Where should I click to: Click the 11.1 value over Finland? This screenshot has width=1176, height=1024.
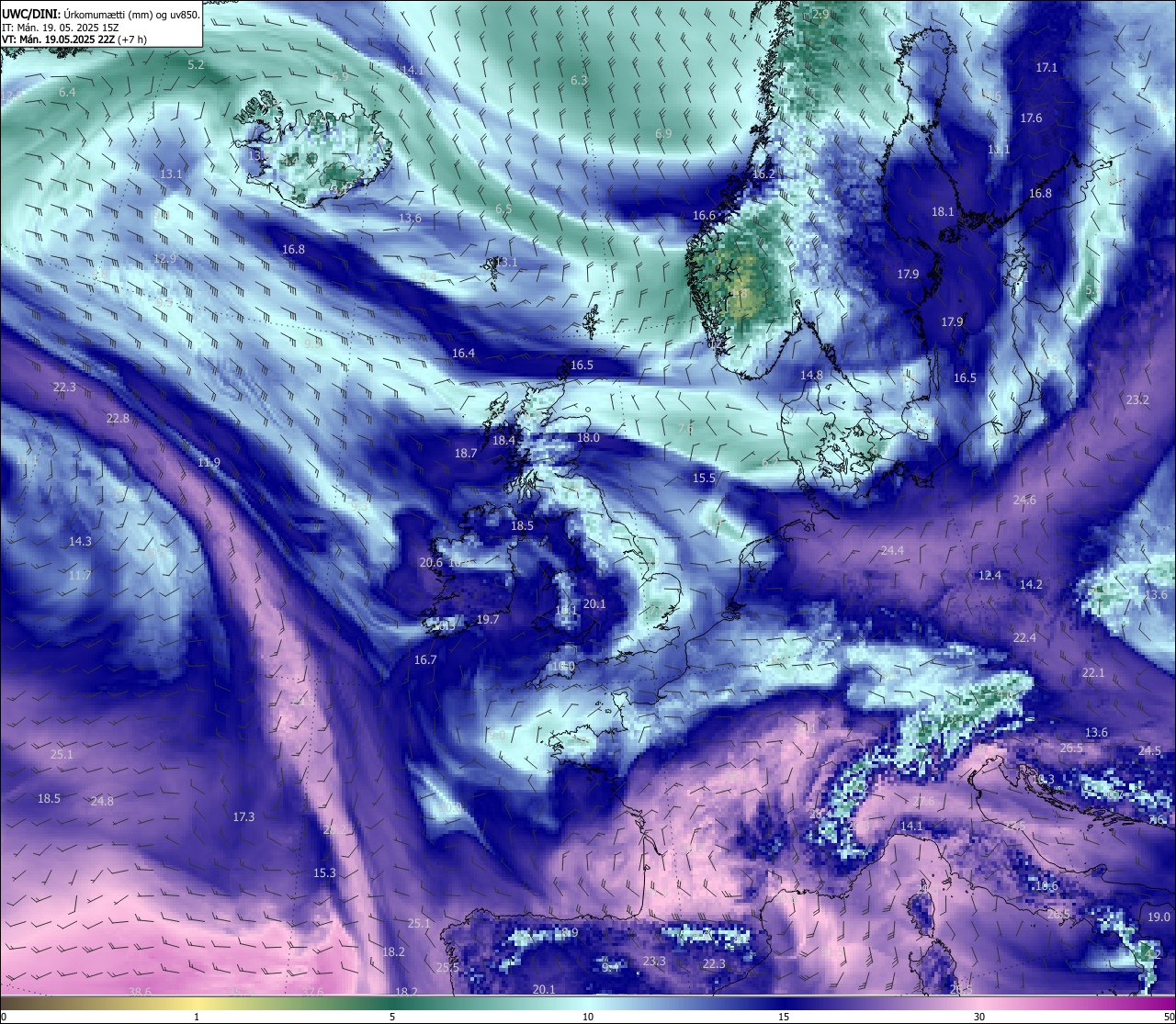point(999,149)
